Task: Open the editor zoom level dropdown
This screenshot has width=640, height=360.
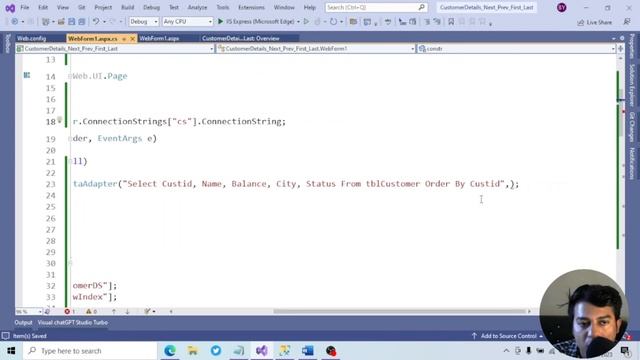Action: pyautogui.click(x=29, y=311)
